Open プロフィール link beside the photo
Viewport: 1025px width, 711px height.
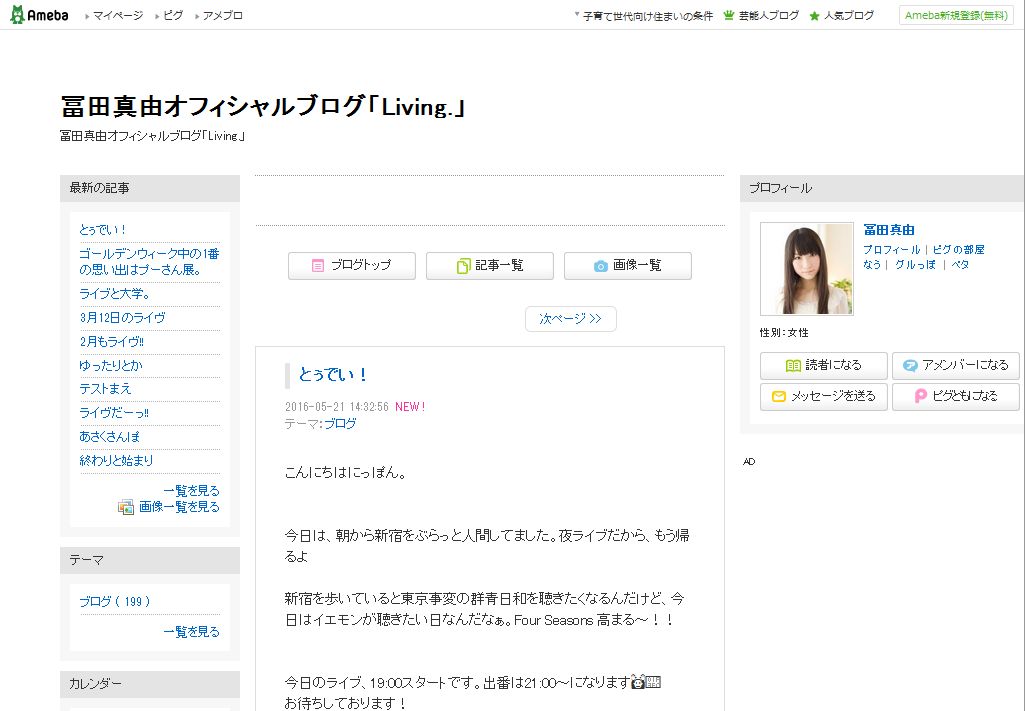pyautogui.click(x=891, y=249)
